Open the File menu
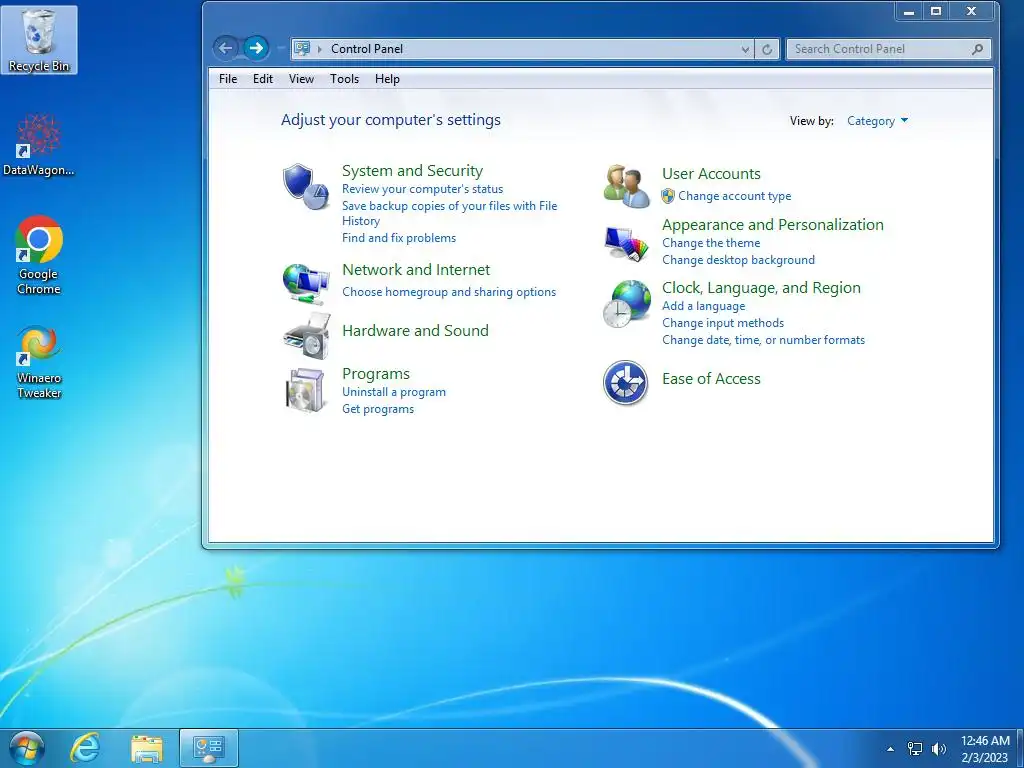Screen dimensions: 1024x768 (228, 79)
